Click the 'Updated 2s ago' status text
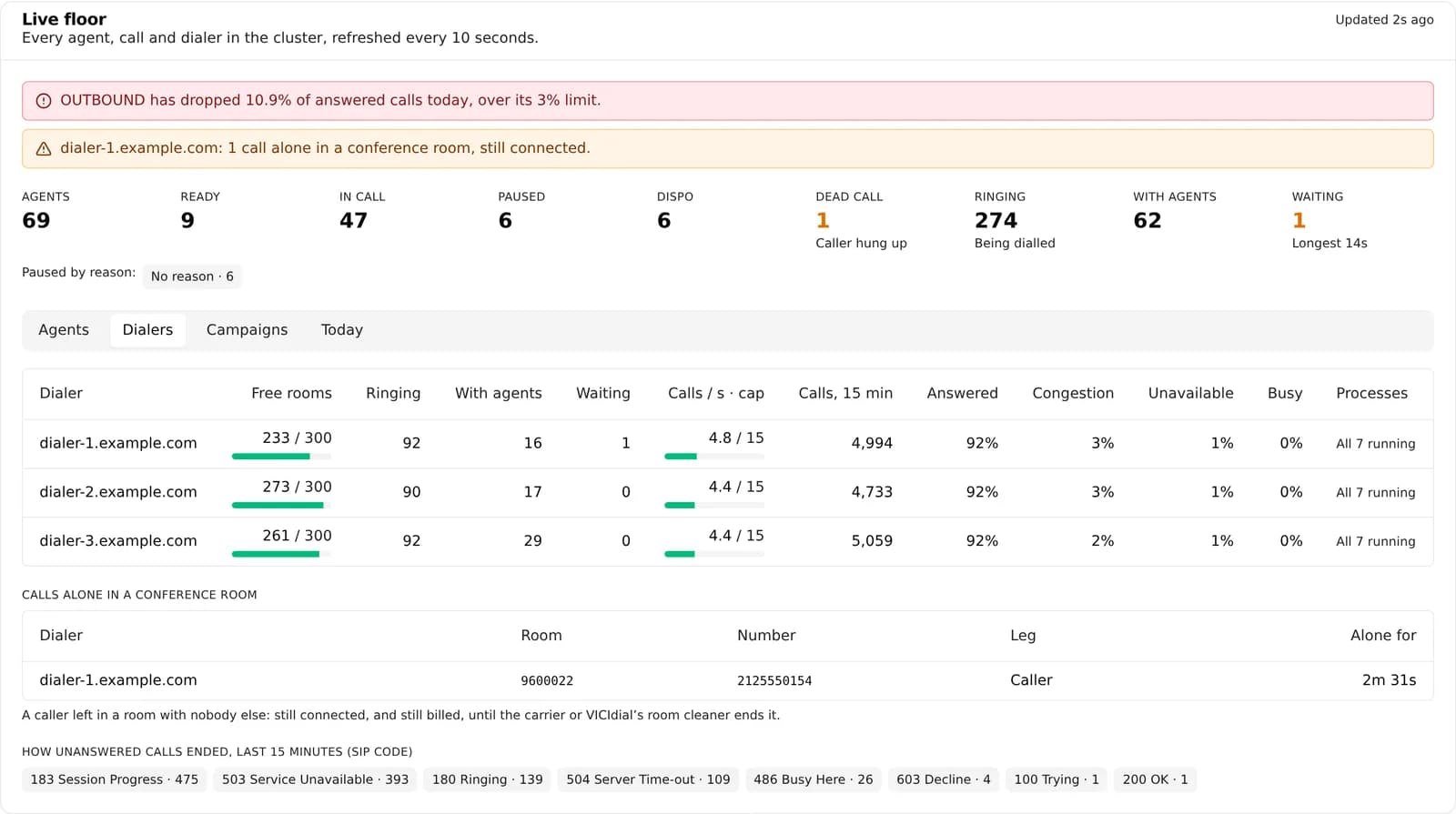The height and width of the screenshot is (814, 1456). pyautogui.click(x=1384, y=20)
